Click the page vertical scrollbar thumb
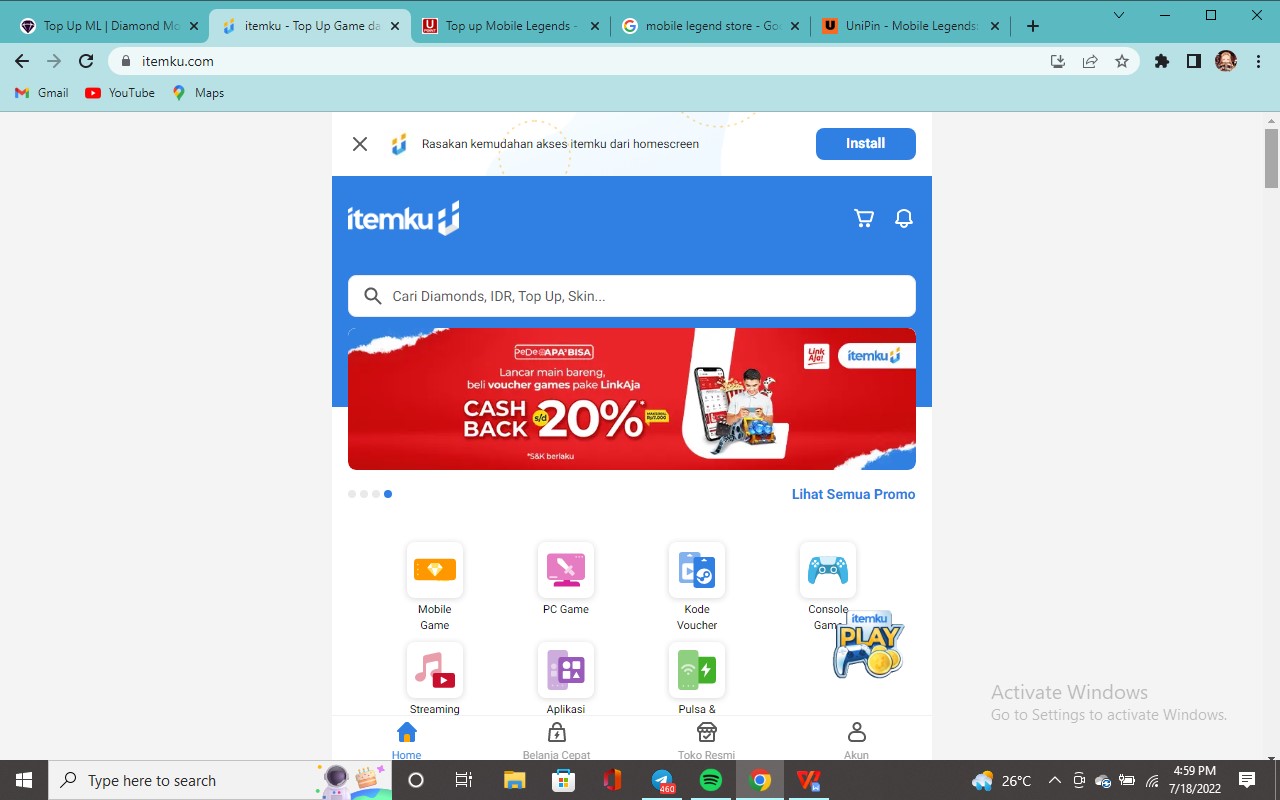The height and width of the screenshot is (800, 1280). coord(1271,158)
